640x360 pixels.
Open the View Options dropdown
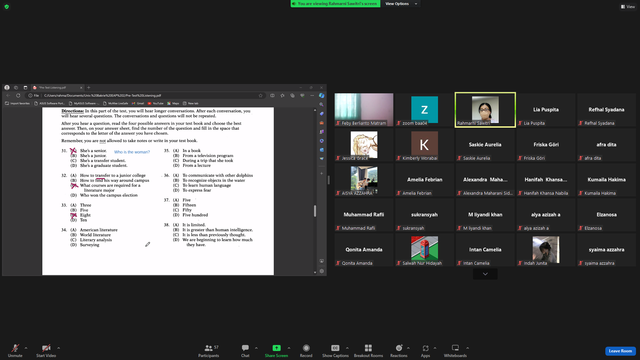click(x=401, y=4)
